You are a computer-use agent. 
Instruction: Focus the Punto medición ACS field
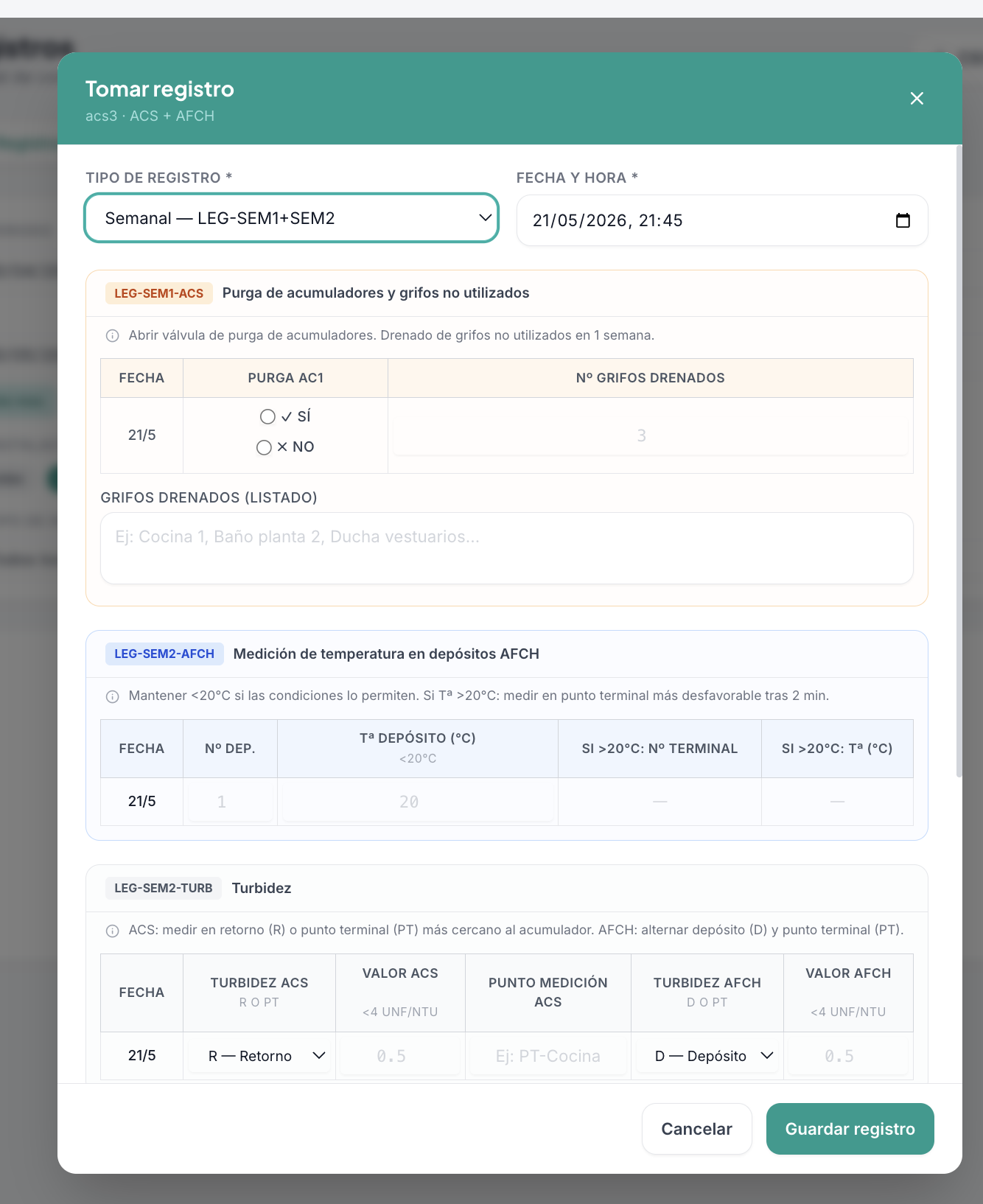[x=548, y=1056]
